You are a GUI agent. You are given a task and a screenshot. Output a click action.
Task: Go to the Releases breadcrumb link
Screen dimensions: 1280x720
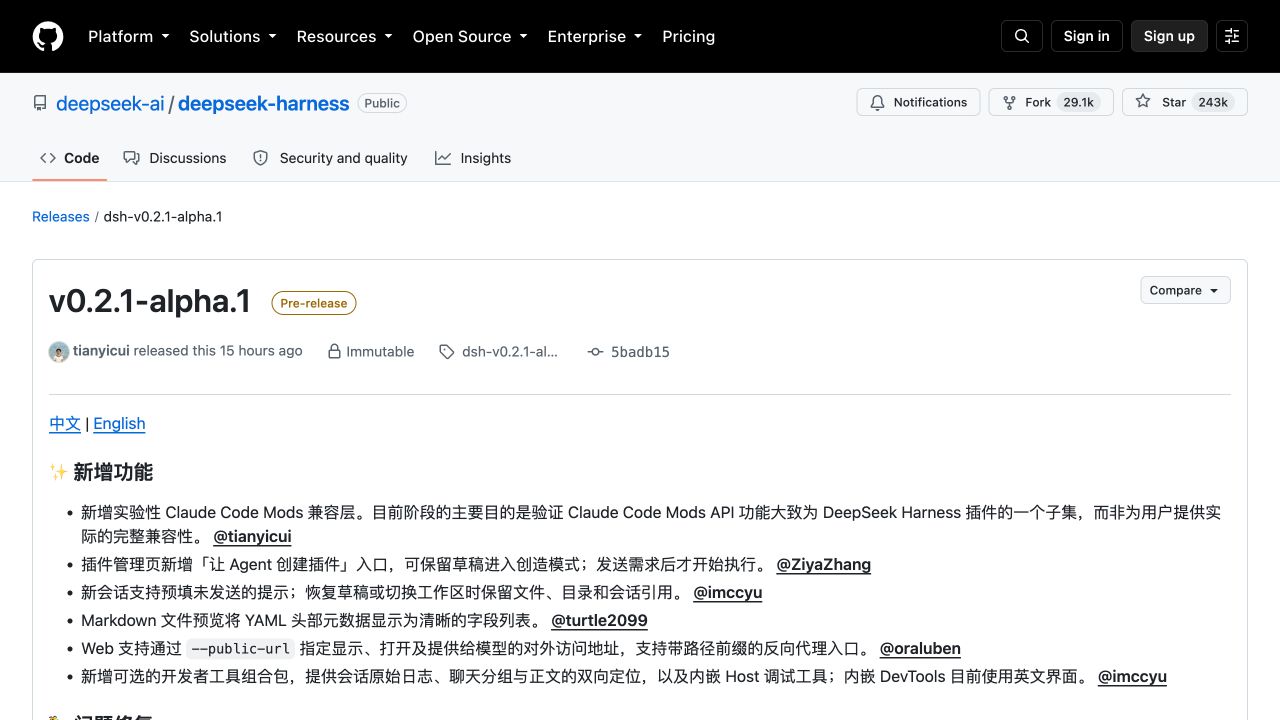tap(61, 216)
